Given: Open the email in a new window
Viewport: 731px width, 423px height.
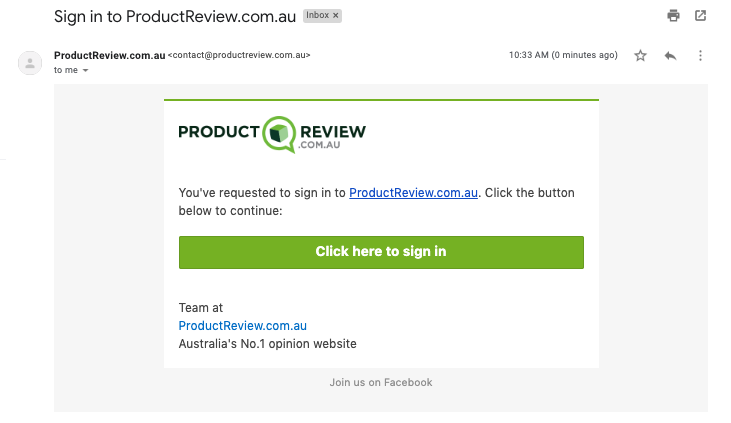Looking at the screenshot, I should (x=700, y=16).
